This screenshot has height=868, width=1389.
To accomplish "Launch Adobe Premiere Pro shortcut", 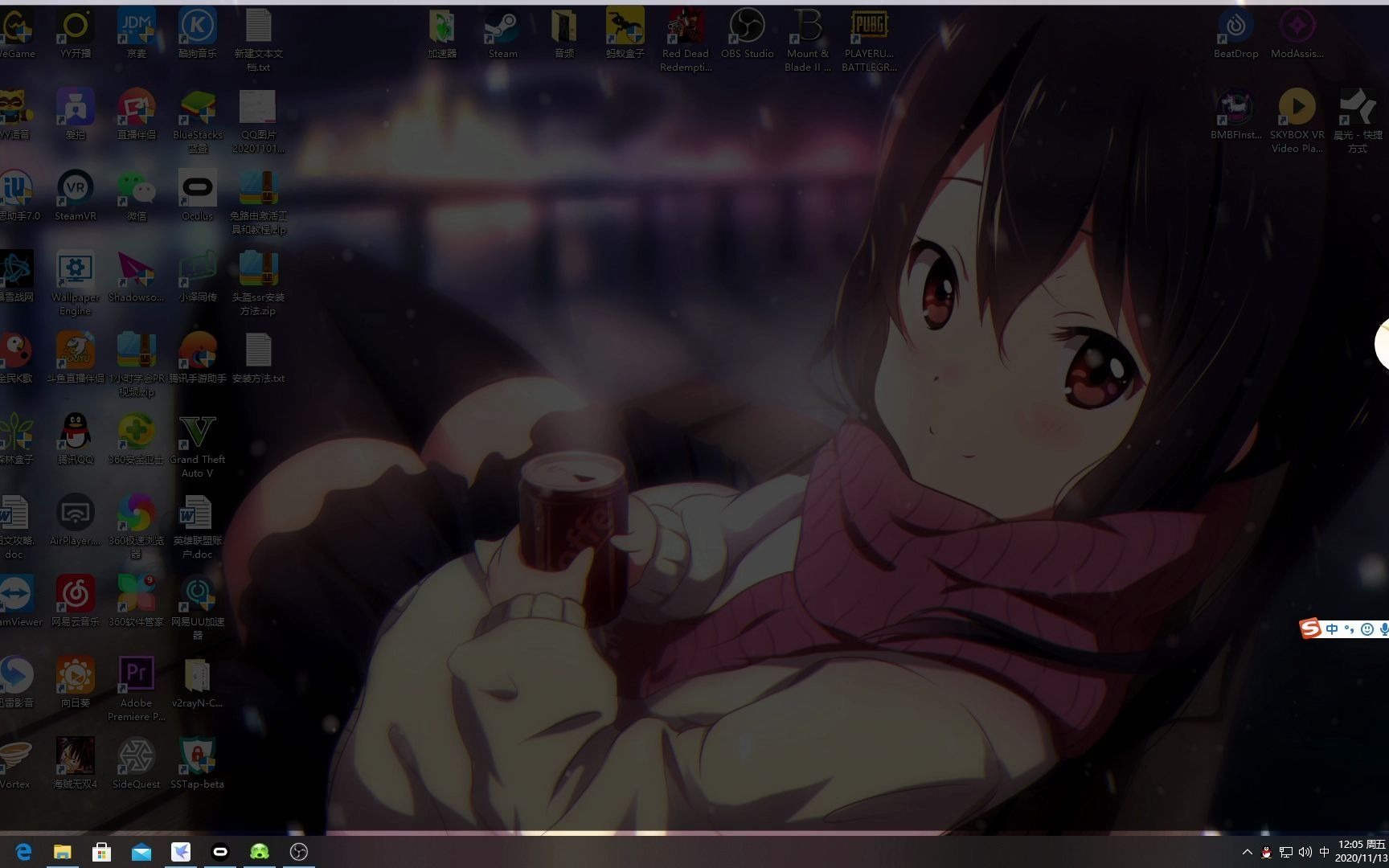I will click(x=137, y=690).
